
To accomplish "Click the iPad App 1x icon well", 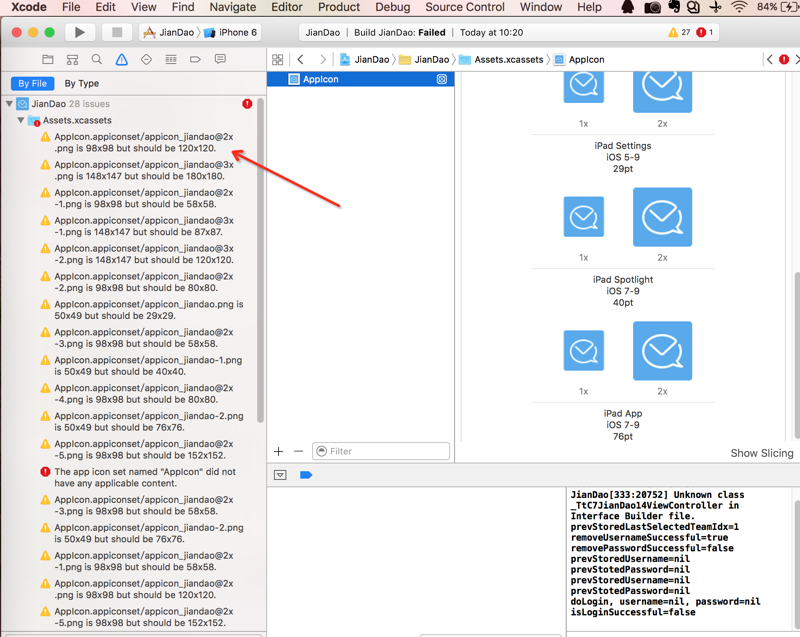I will pyautogui.click(x=584, y=350).
